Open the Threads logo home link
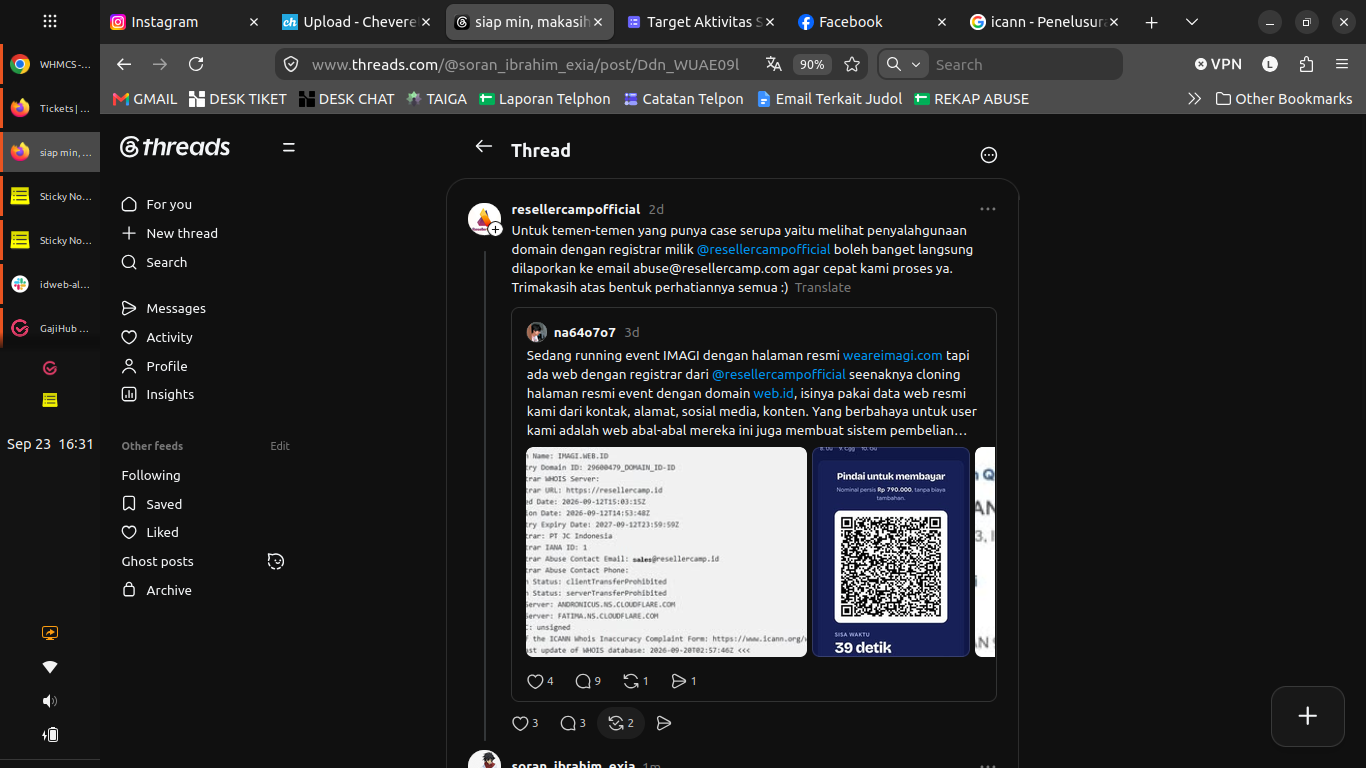The image size is (1366, 768). click(175, 147)
